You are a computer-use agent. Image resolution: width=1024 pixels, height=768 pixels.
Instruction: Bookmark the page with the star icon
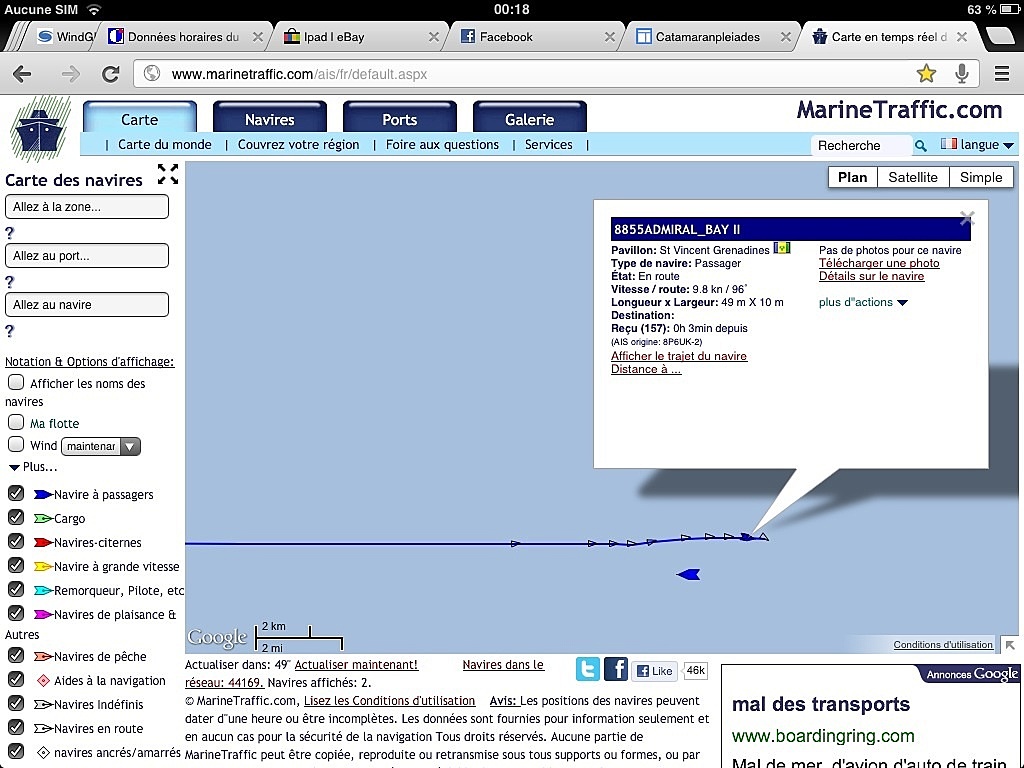[926, 74]
